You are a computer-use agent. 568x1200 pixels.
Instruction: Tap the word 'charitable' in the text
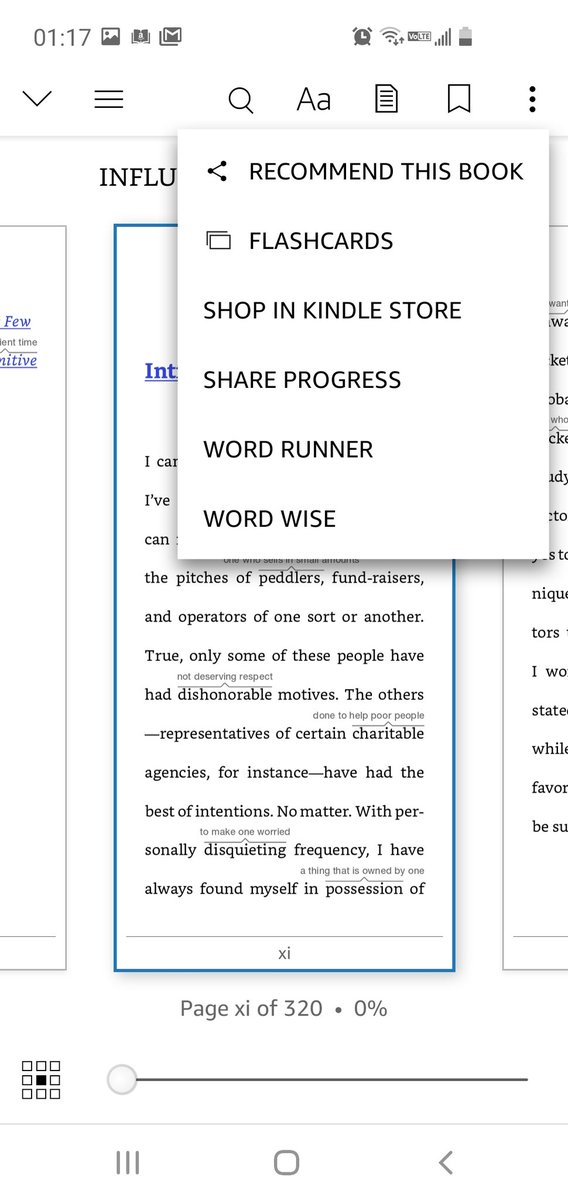pyautogui.click(x=388, y=734)
